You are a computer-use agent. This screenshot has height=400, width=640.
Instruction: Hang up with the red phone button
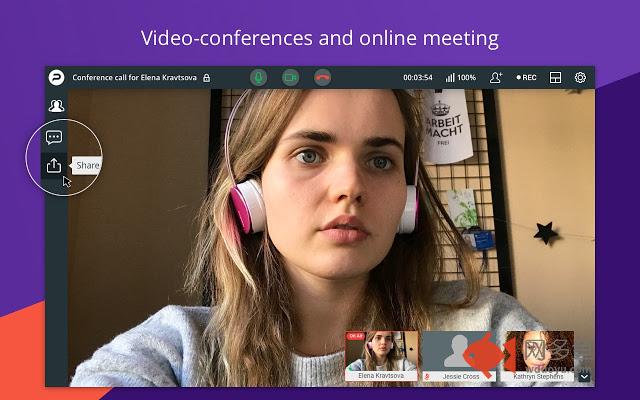pyautogui.click(x=322, y=77)
